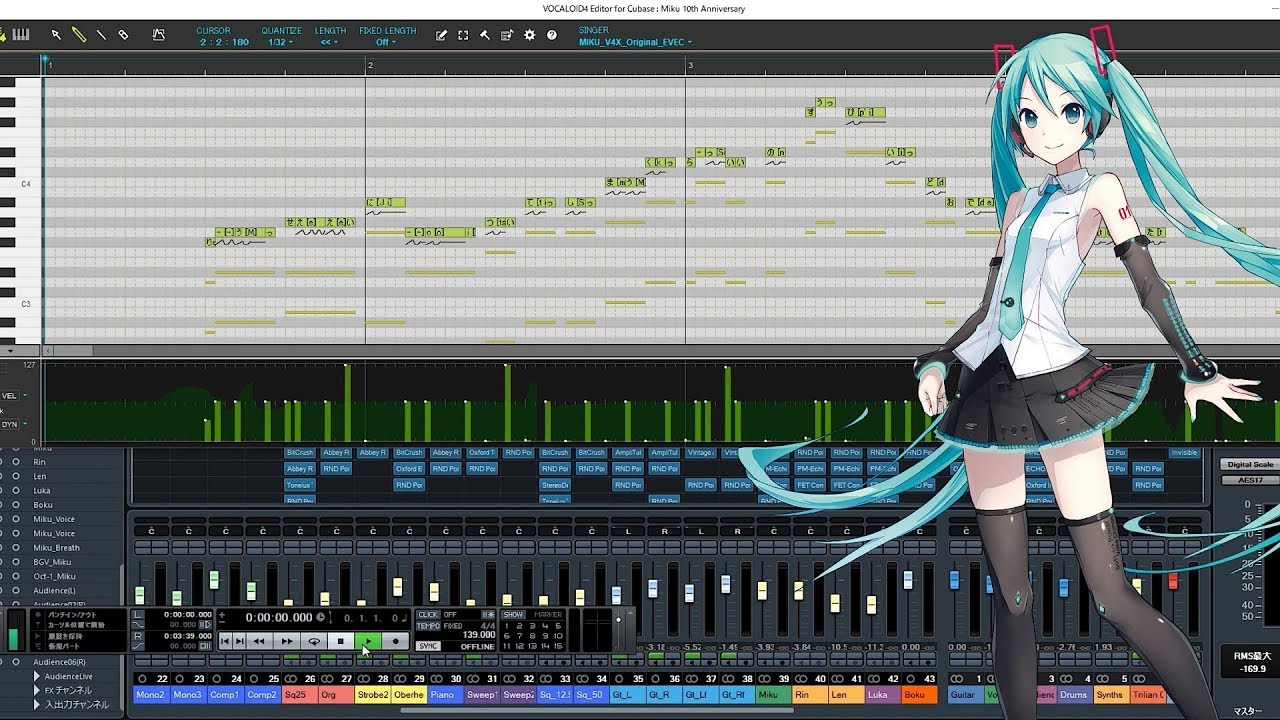Viewport: 1280px width, 720px height.
Task: Toggle the CLICK metronome button
Action: pos(428,615)
